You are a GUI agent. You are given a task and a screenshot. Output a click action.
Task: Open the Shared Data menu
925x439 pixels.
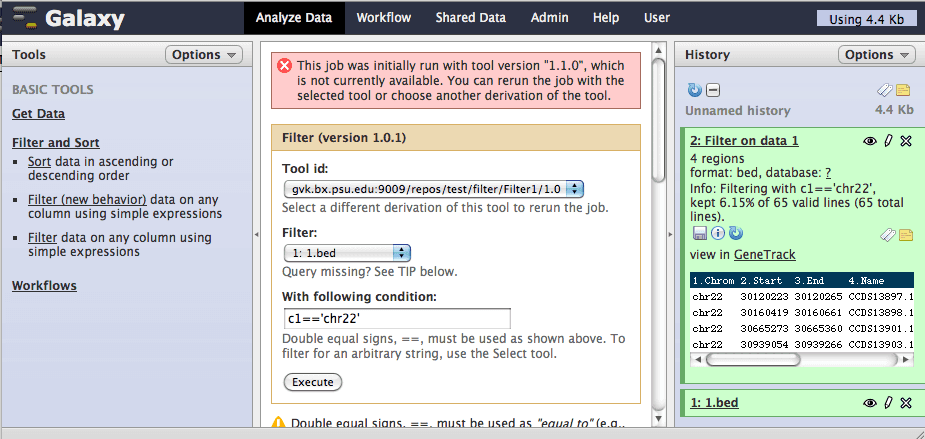point(469,17)
